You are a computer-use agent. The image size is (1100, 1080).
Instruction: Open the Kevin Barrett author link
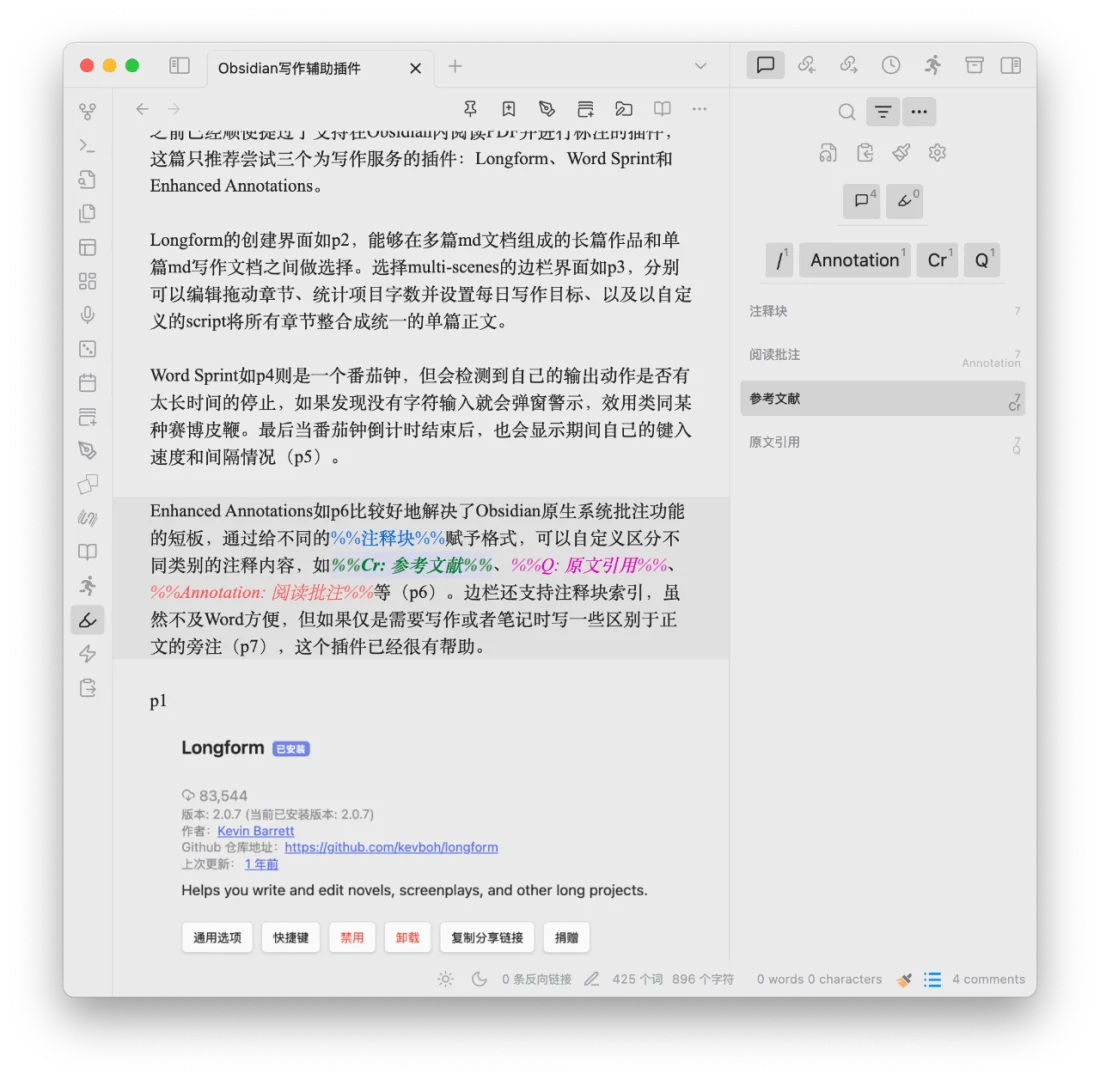tap(255, 831)
